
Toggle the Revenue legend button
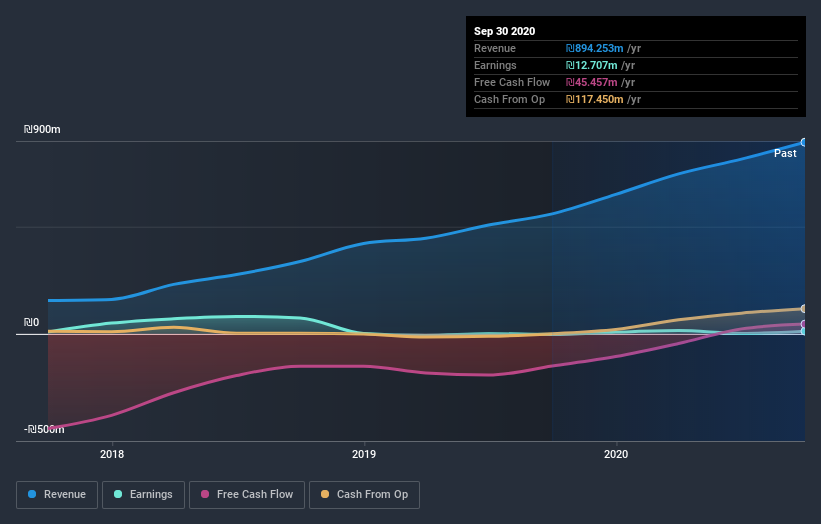click(57, 495)
